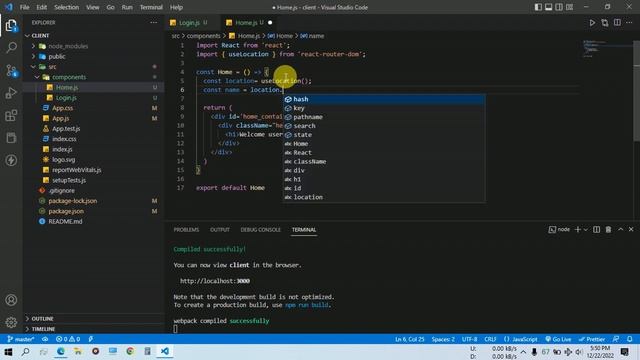Toggle Panel layout icon in title bar
Viewport: 640px width, 360px height.
[549, 7]
